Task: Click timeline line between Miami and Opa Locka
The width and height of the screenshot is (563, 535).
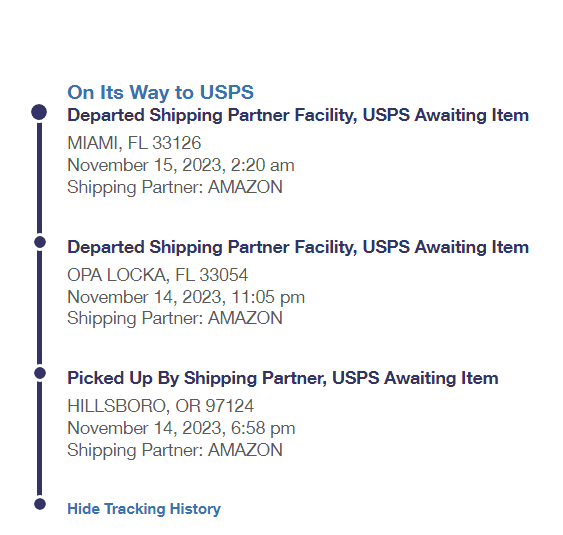Action: click(39, 178)
